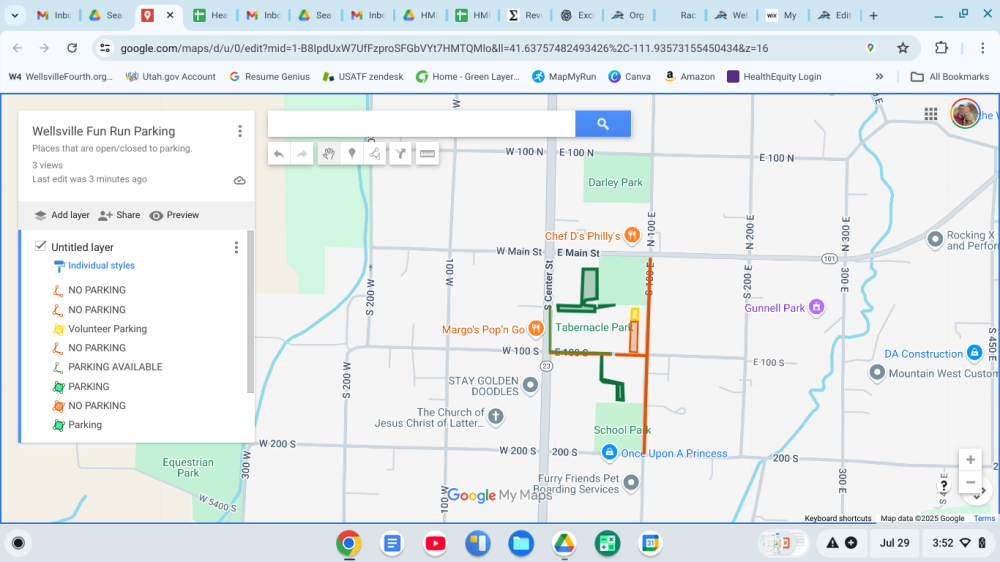Zoom out with the minus button
This screenshot has height=562, width=1000.
coord(970,482)
